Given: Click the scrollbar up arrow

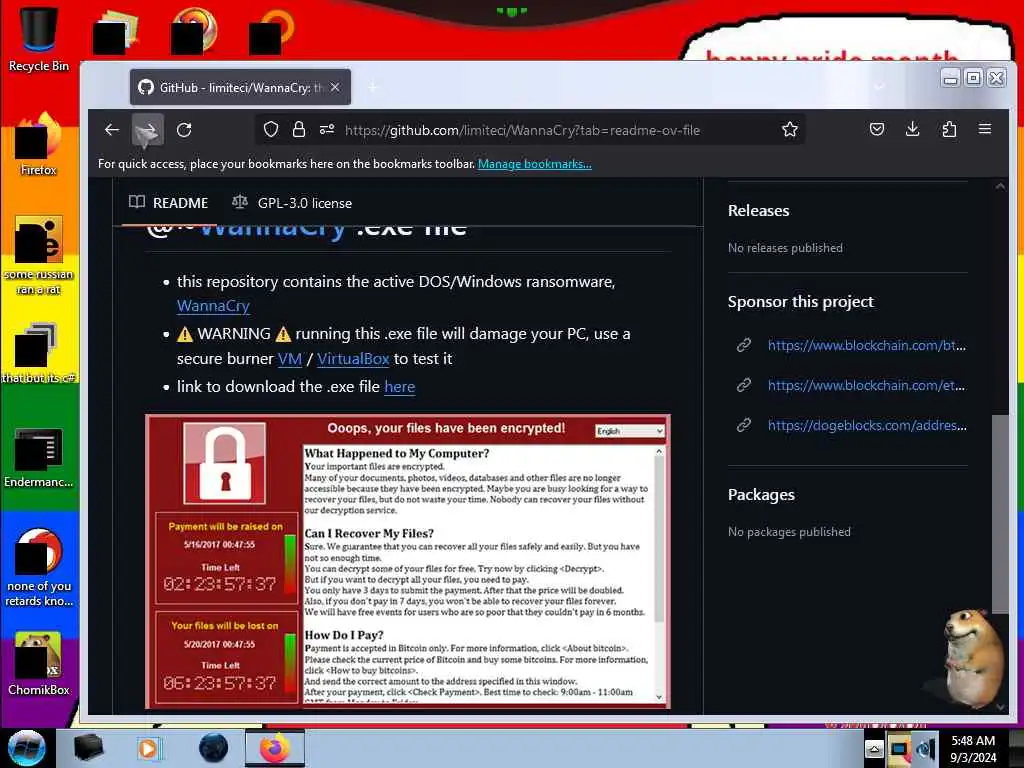Looking at the screenshot, I should [x=1000, y=187].
